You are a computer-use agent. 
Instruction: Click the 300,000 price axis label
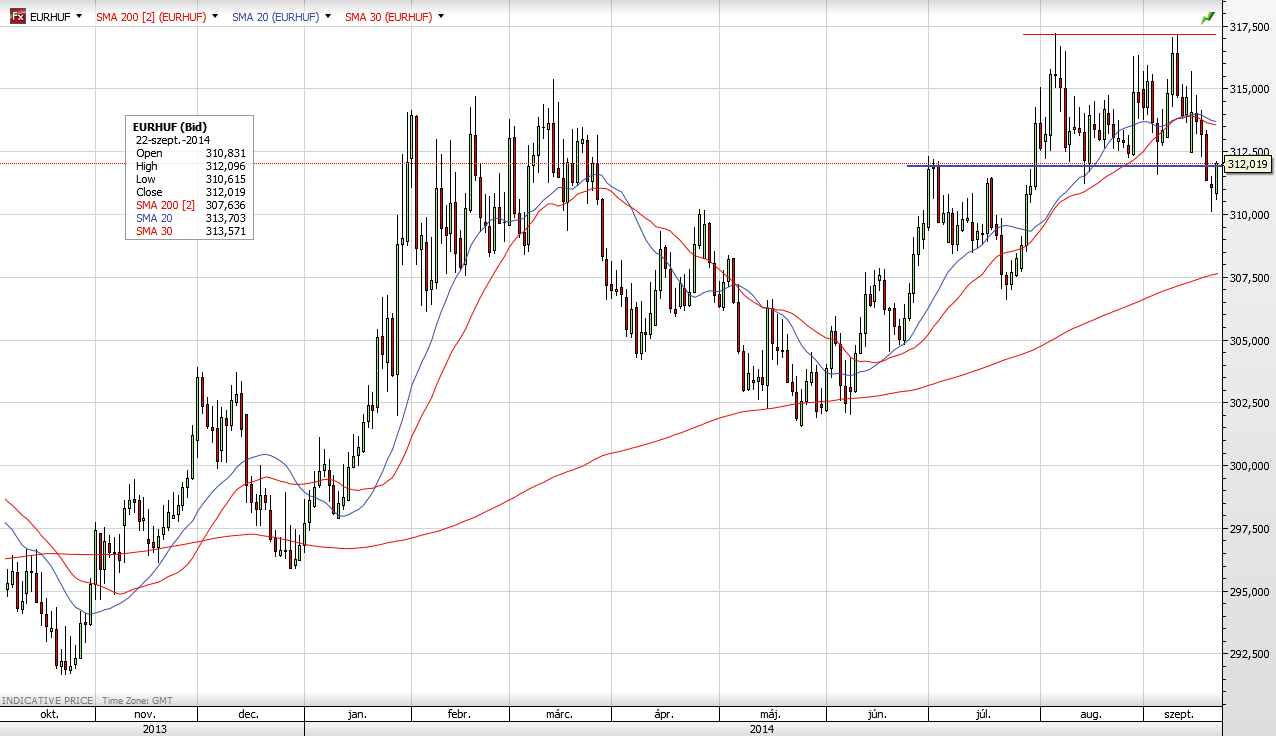coord(1249,466)
